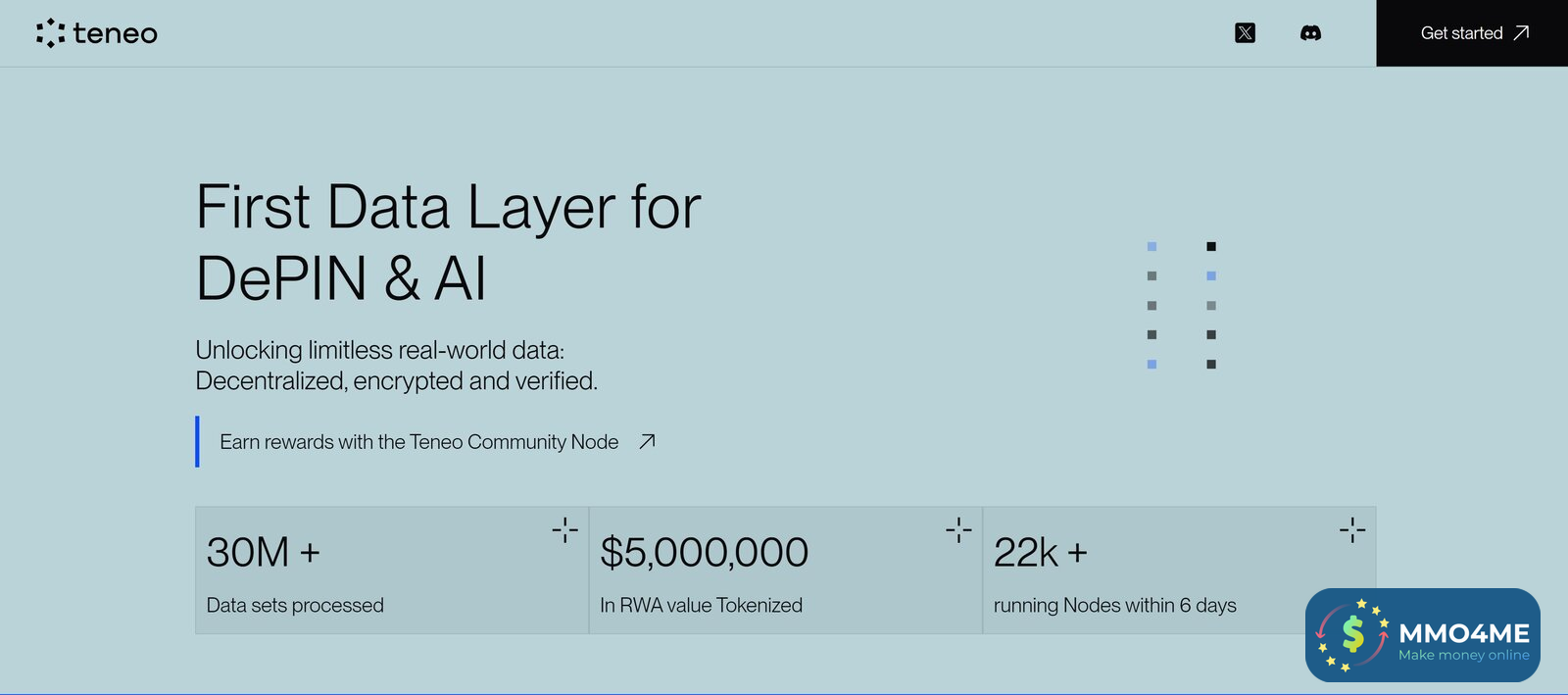The height and width of the screenshot is (695, 1568).
Task: Click the teneo dotted logo mark
Action: coord(50,33)
